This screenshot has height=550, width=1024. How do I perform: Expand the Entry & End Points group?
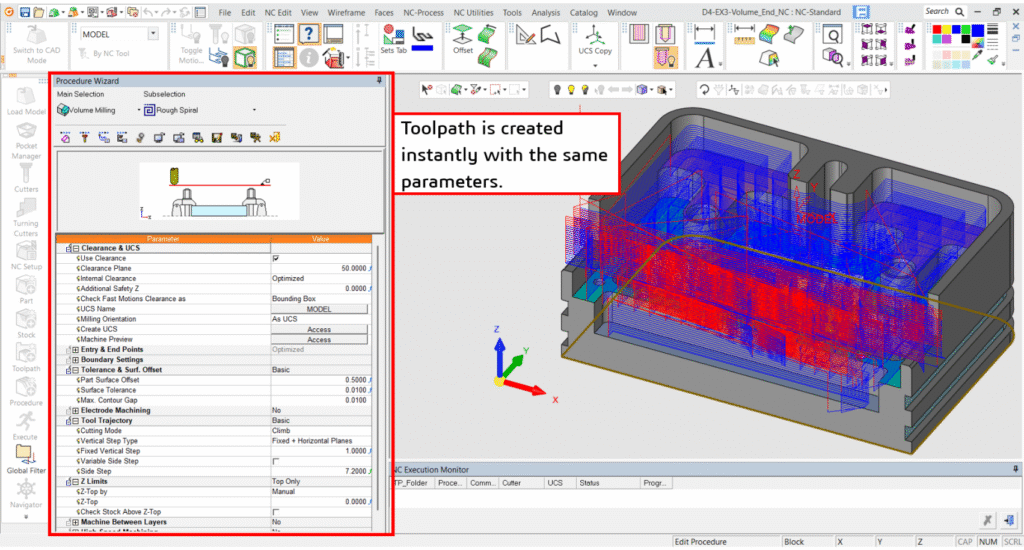pos(75,350)
